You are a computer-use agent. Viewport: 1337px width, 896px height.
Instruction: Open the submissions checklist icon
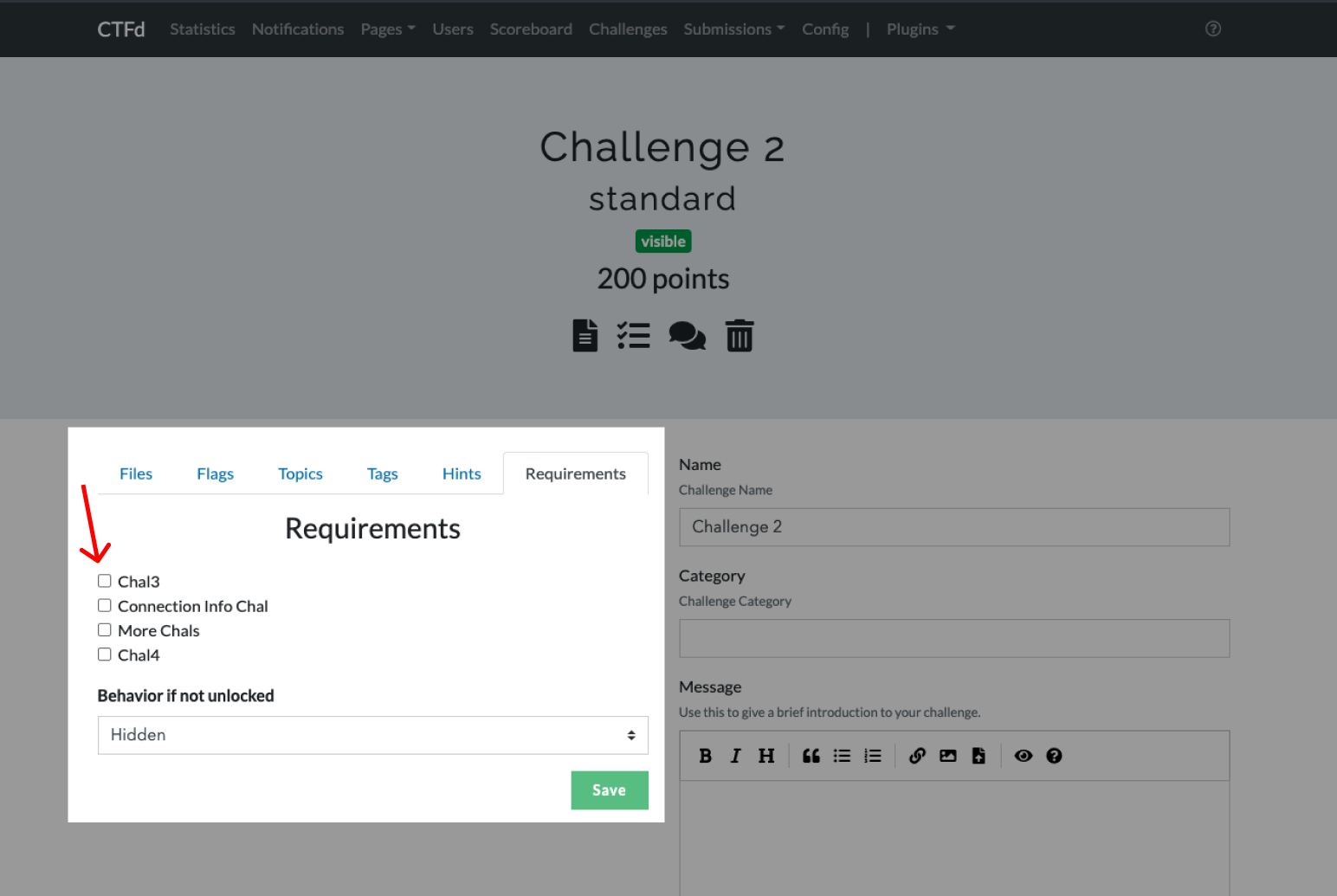click(x=633, y=336)
